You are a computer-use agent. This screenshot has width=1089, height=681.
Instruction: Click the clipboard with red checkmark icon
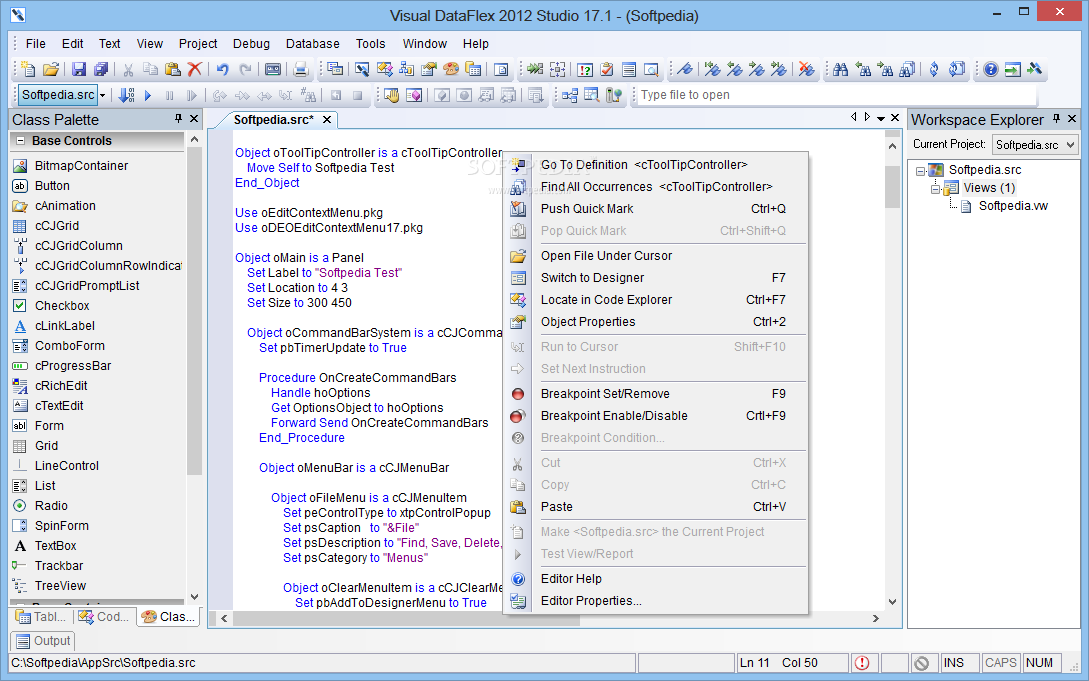click(607, 69)
